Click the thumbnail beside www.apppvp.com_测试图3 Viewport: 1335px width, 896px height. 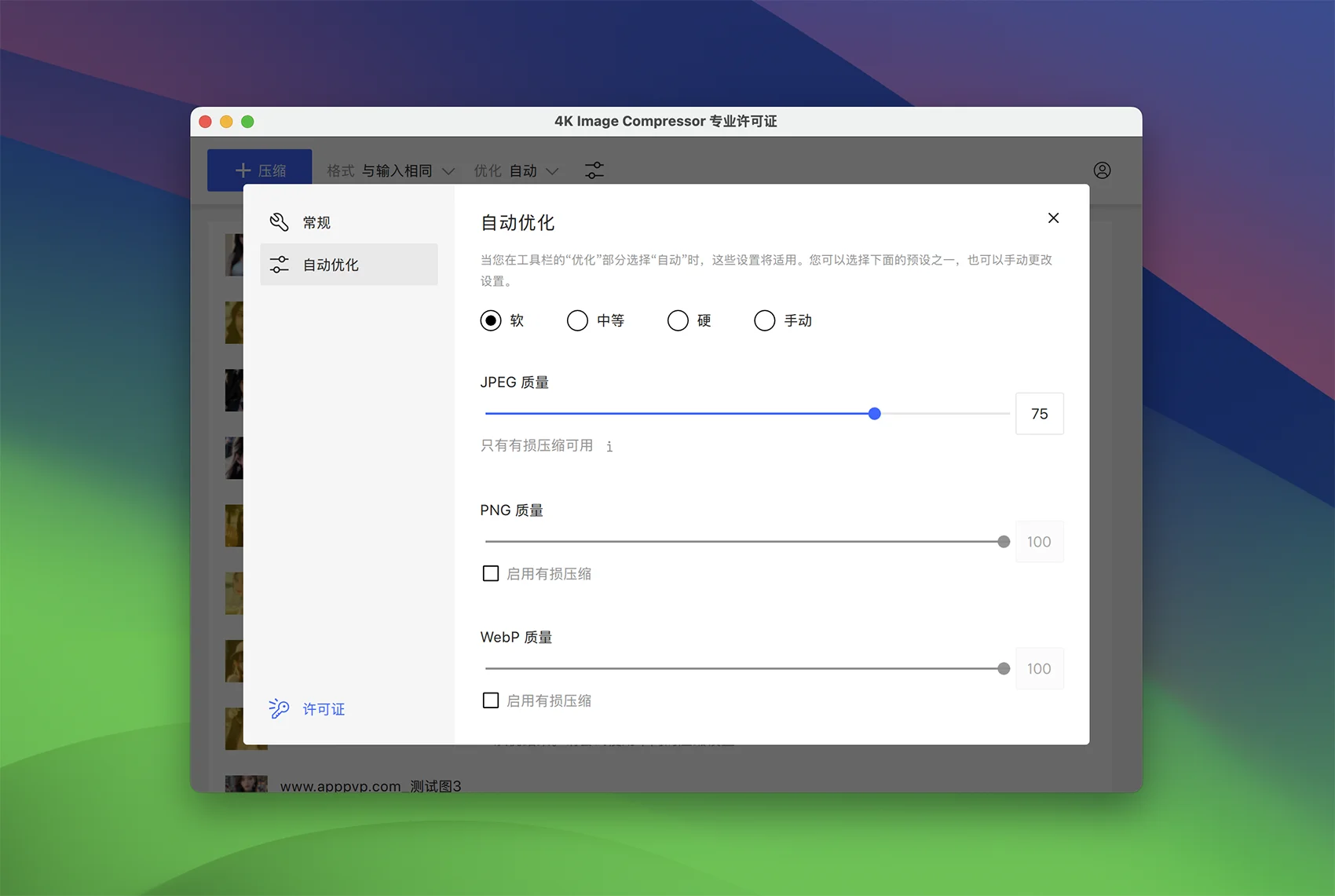[x=246, y=784]
